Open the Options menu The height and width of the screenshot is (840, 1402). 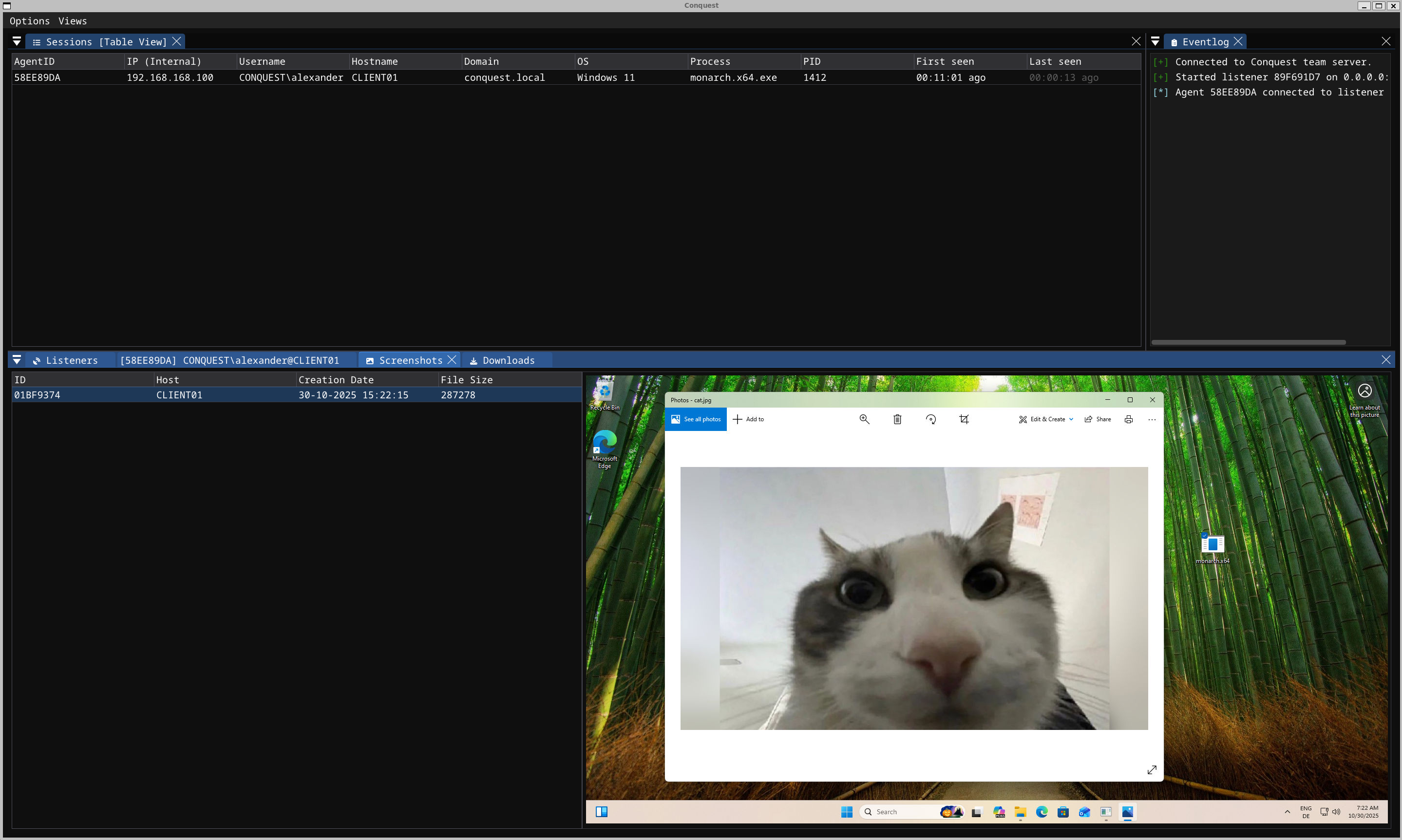coord(29,21)
